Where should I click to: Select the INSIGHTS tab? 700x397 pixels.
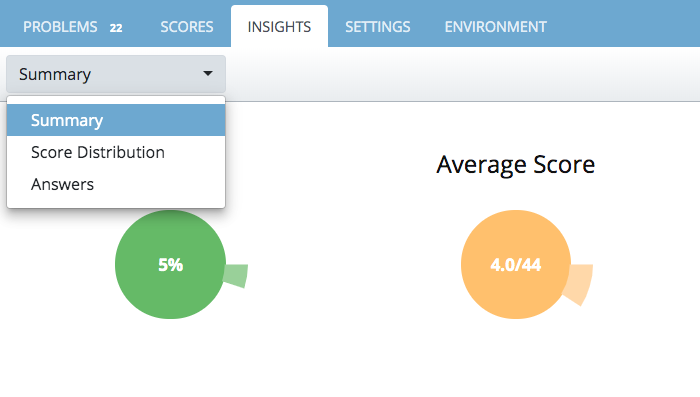pyautogui.click(x=279, y=27)
